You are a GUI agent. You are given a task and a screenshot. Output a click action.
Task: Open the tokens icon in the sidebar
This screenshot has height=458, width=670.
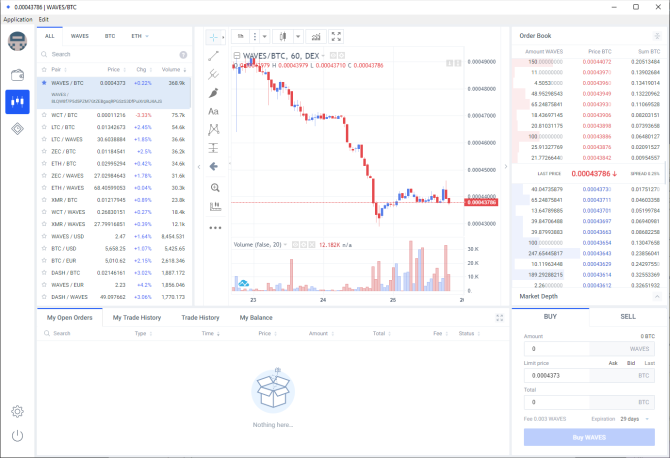(x=17, y=128)
